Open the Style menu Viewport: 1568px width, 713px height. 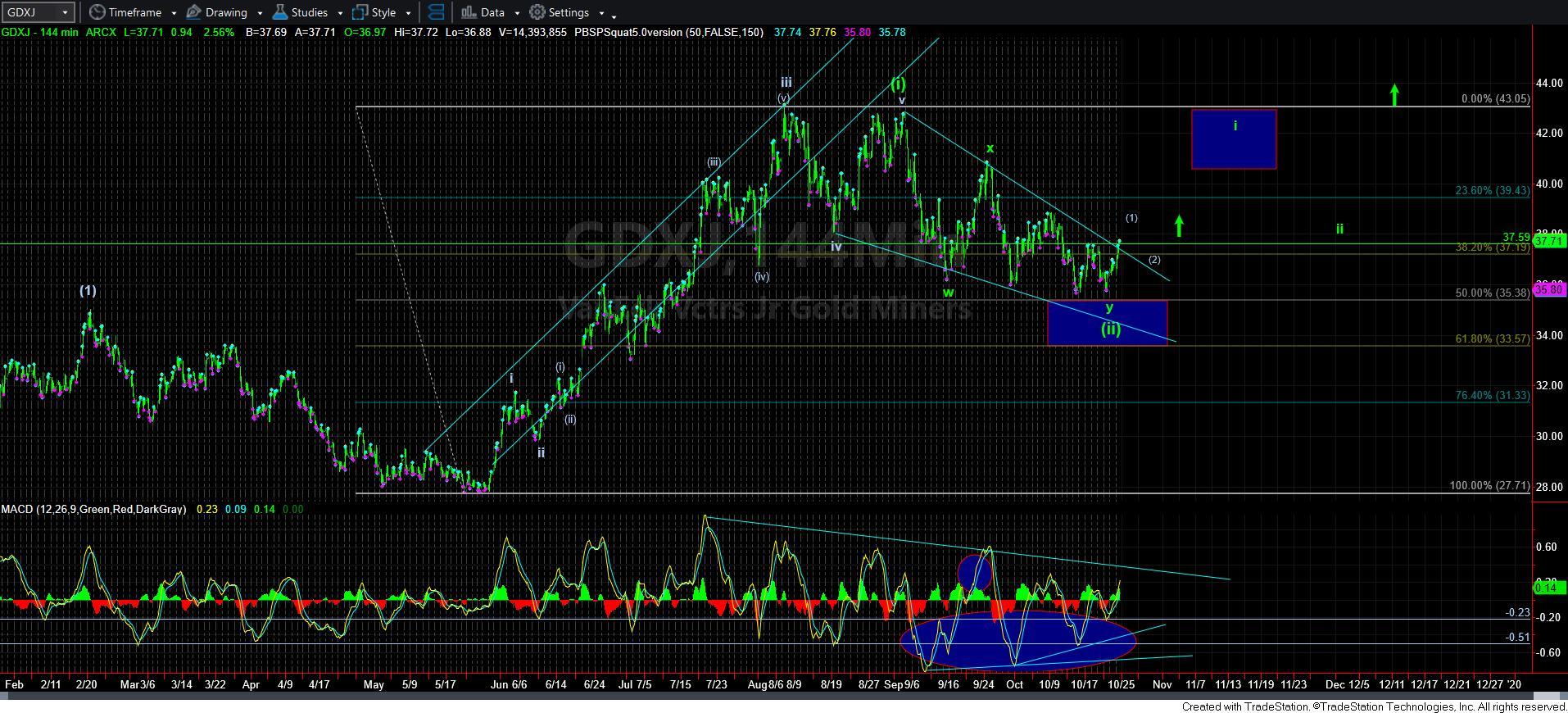(x=383, y=12)
